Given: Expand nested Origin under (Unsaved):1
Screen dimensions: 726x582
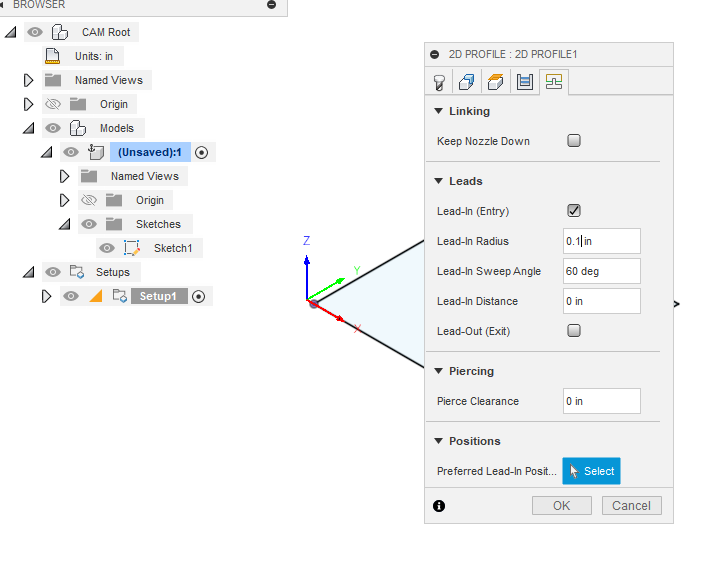Looking at the screenshot, I should coord(64,200).
